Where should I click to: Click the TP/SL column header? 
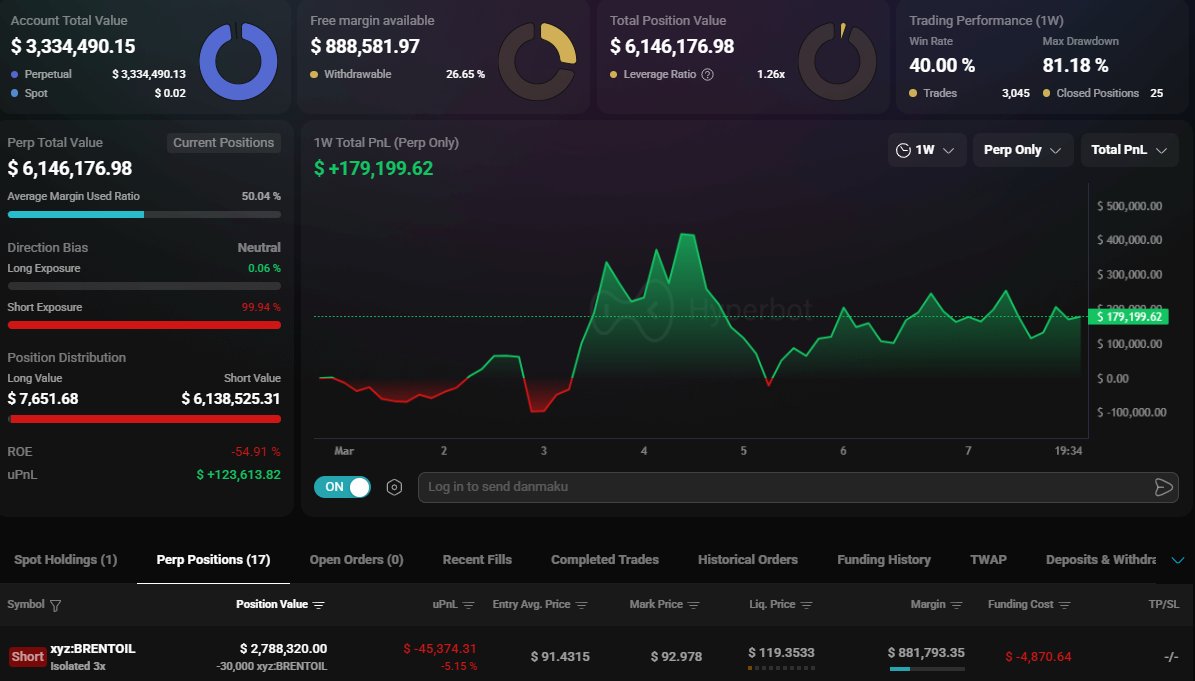click(x=1164, y=605)
